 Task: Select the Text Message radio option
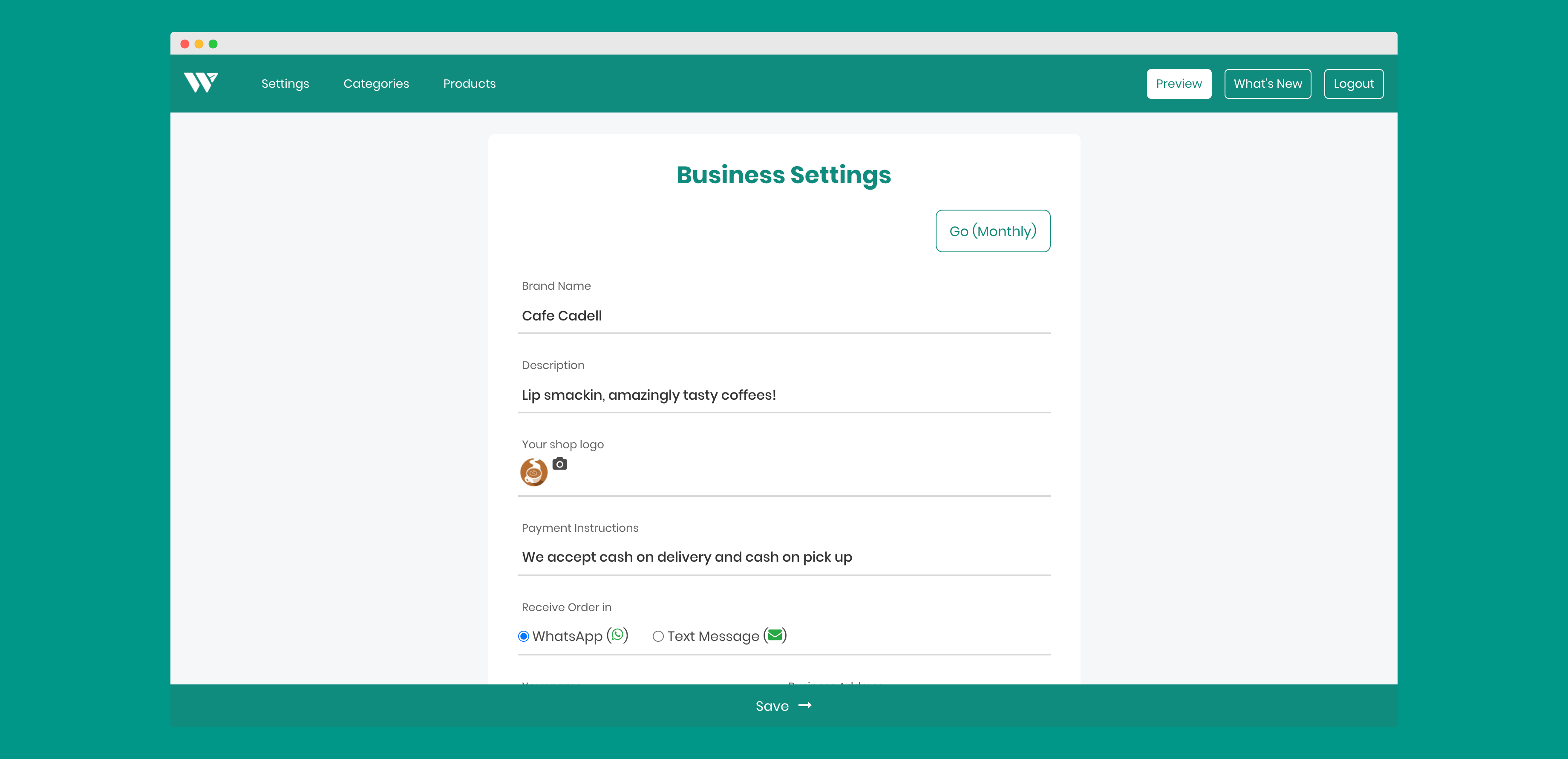coord(658,636)
